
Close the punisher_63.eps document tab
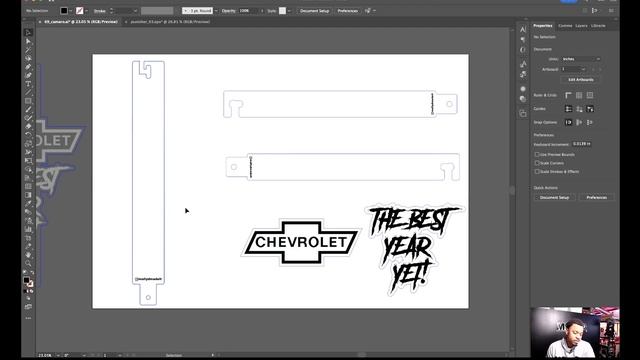126,22
